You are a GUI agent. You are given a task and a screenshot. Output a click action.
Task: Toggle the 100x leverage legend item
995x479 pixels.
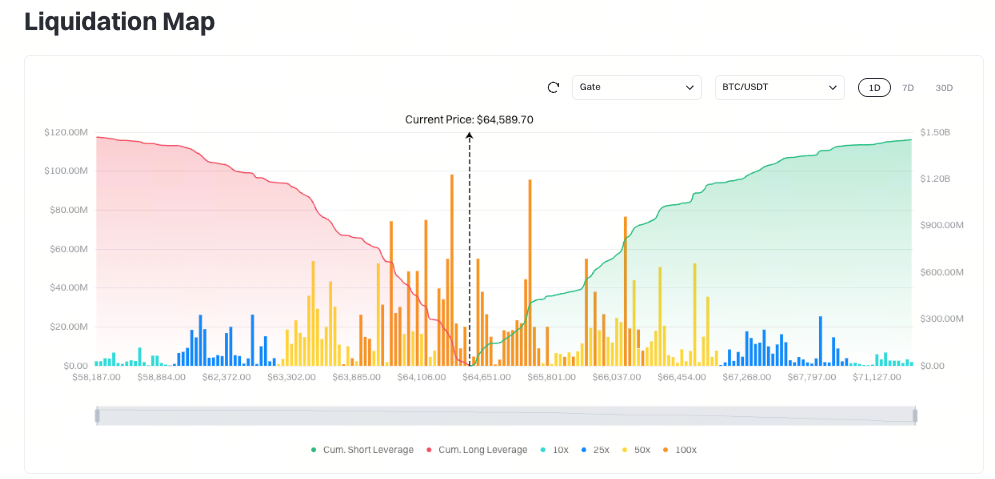[x=680, y=450]
